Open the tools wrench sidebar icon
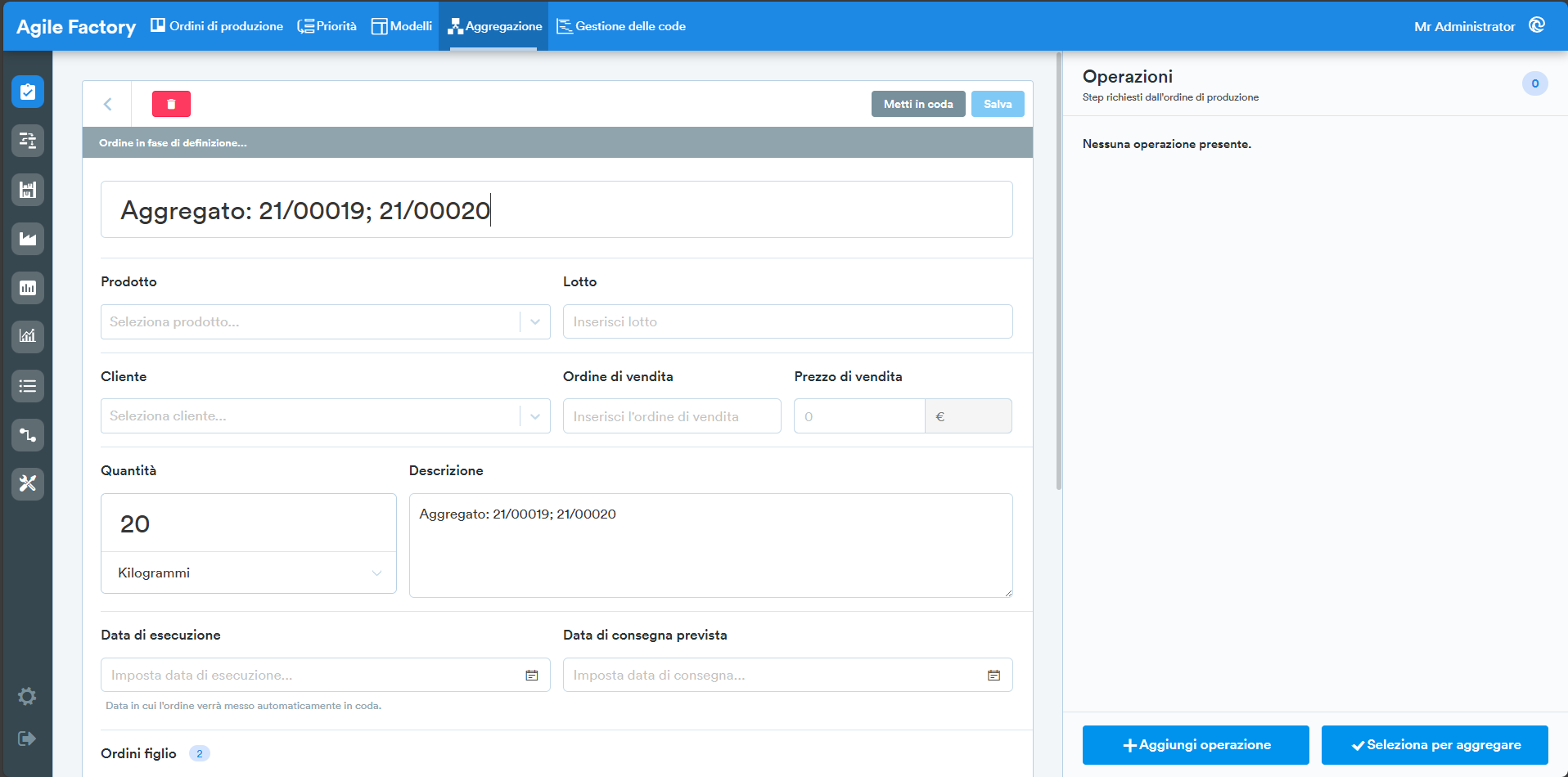The height and width of the screenshot is (777, 1568). click(28, 483)
